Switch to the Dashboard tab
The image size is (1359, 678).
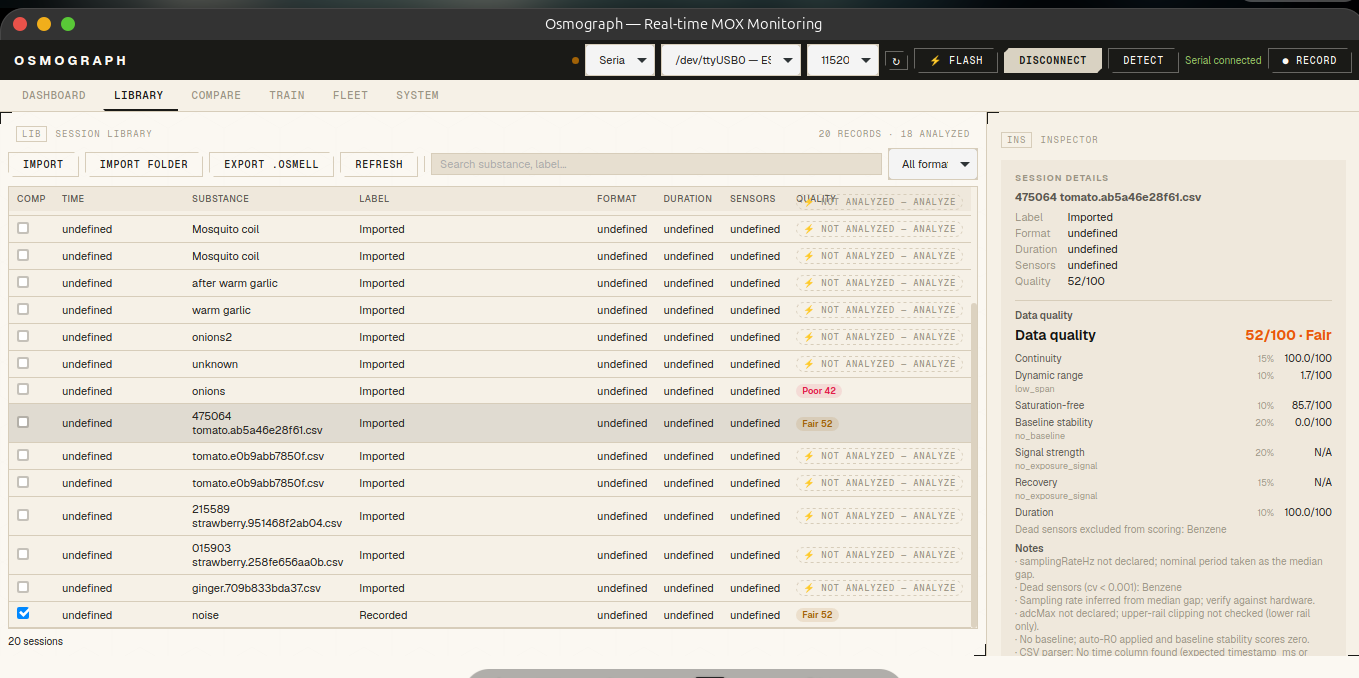tap(54, 95)
